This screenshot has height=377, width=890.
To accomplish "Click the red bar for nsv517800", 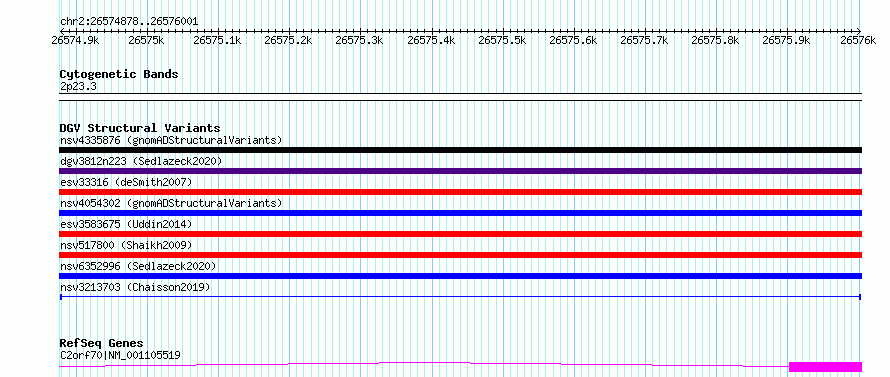I will click(x=461, y=255).
